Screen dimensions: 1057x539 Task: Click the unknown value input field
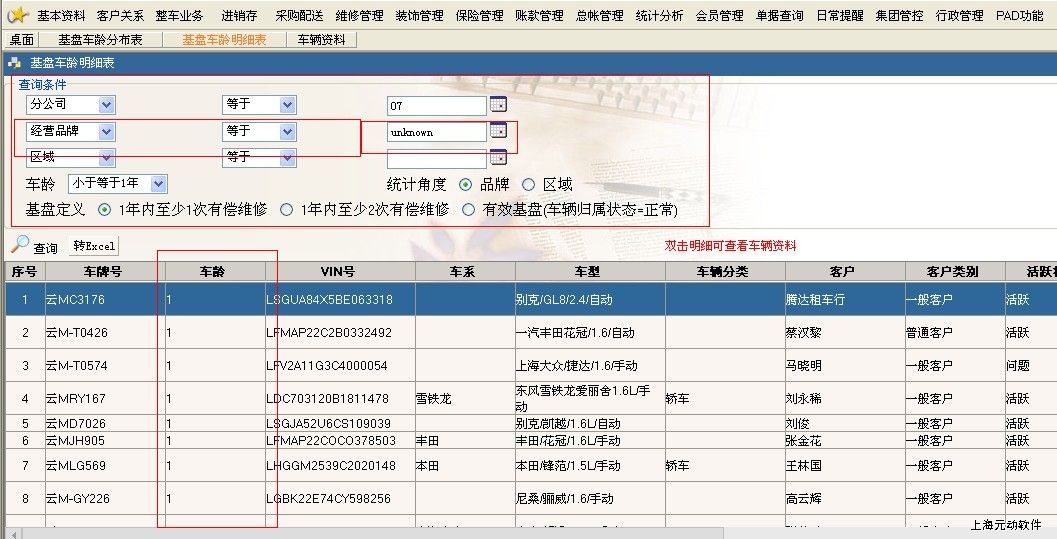(x=437, y=132)
